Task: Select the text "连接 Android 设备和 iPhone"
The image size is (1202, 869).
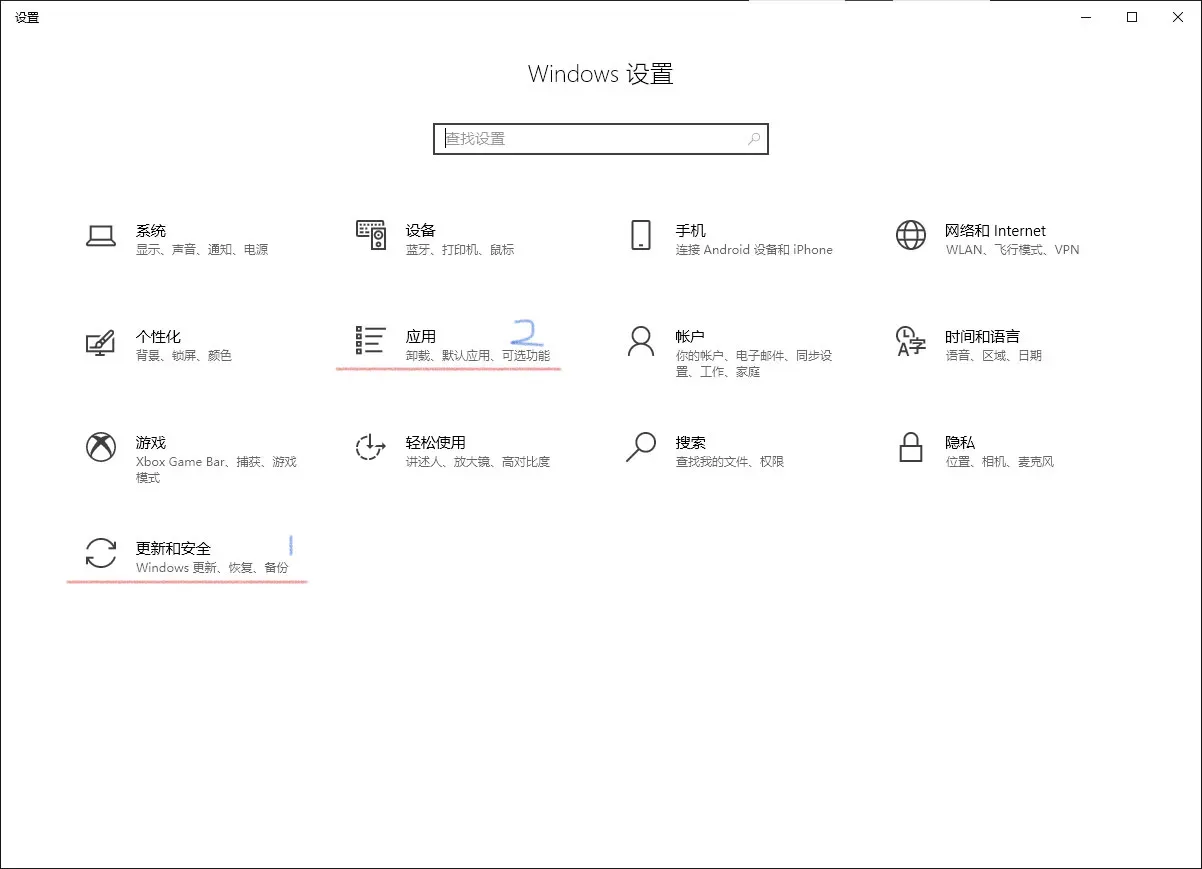Action: pos(754,250)
